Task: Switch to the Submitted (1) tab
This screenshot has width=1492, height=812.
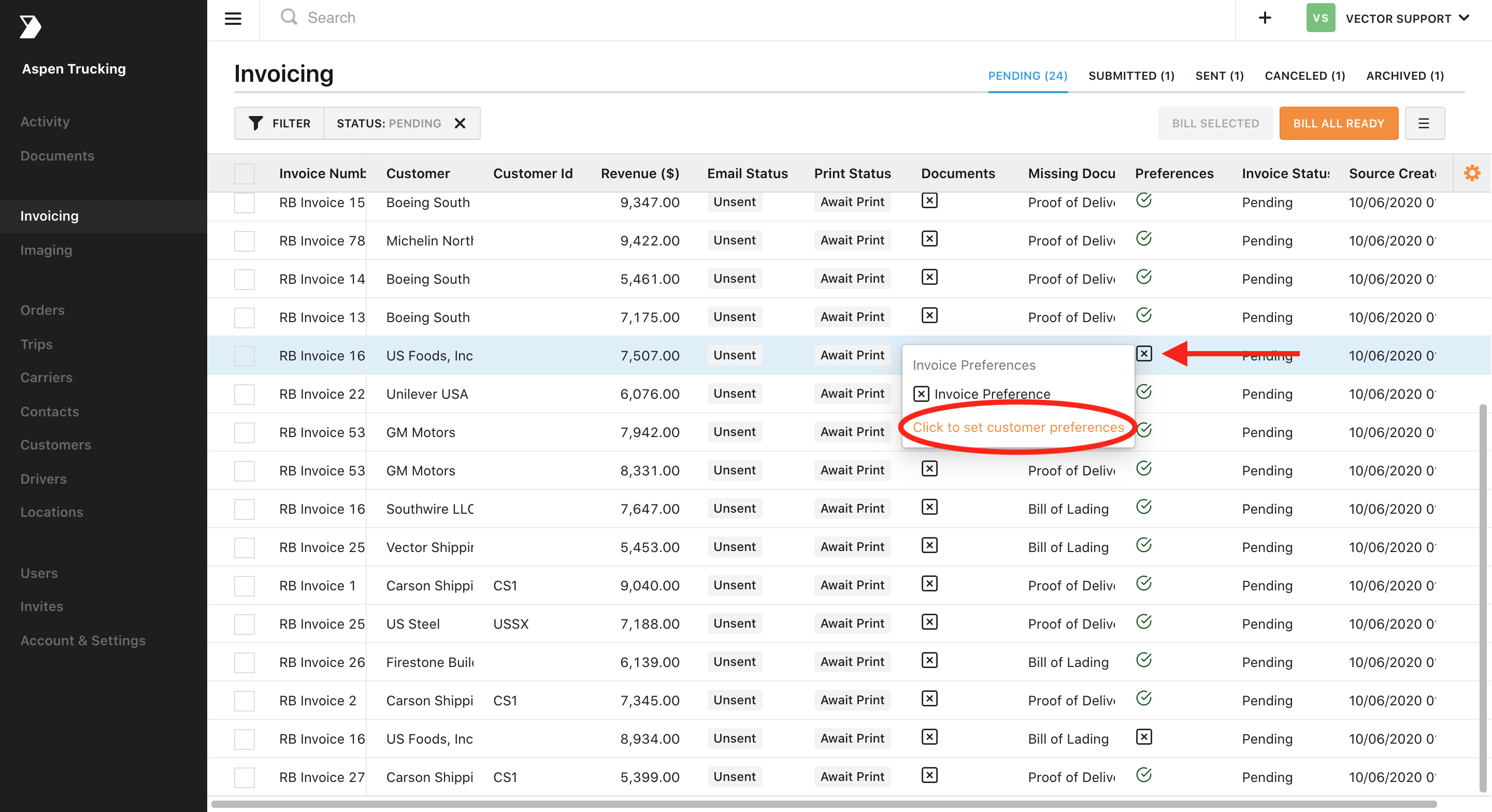Action: click(x=1131, y=76)
